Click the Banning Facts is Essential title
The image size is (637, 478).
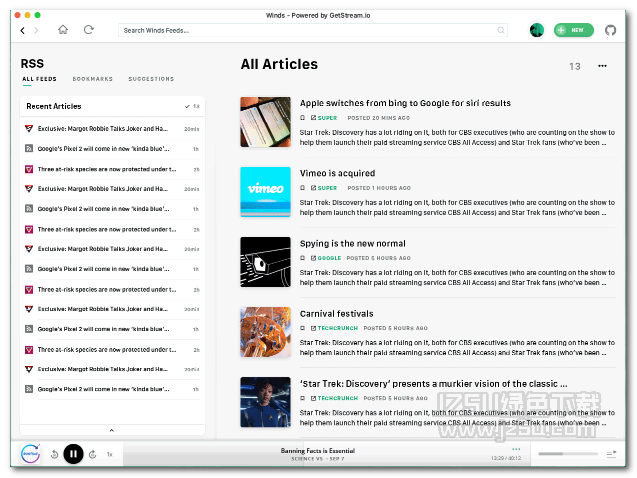coord(318,450)
